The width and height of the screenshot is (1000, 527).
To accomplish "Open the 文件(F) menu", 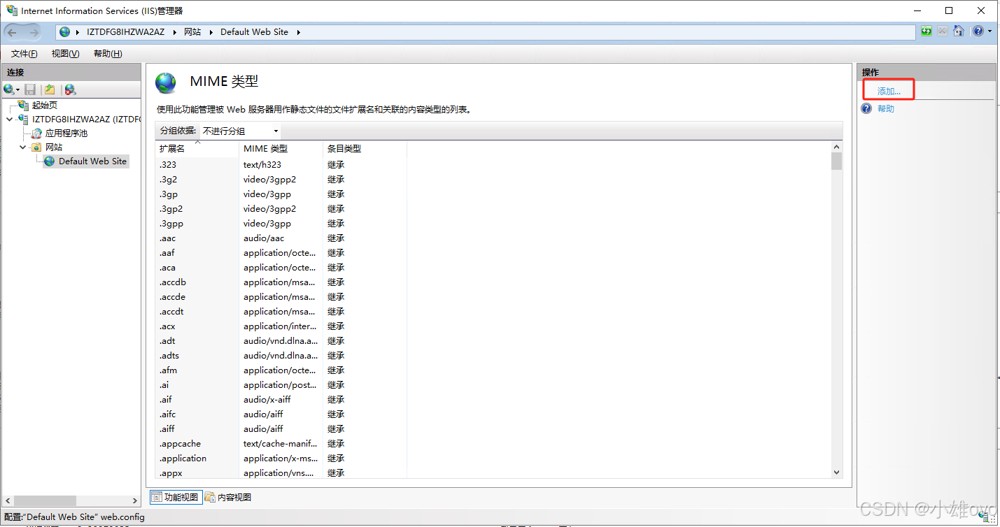I will [x=24, y=54].
